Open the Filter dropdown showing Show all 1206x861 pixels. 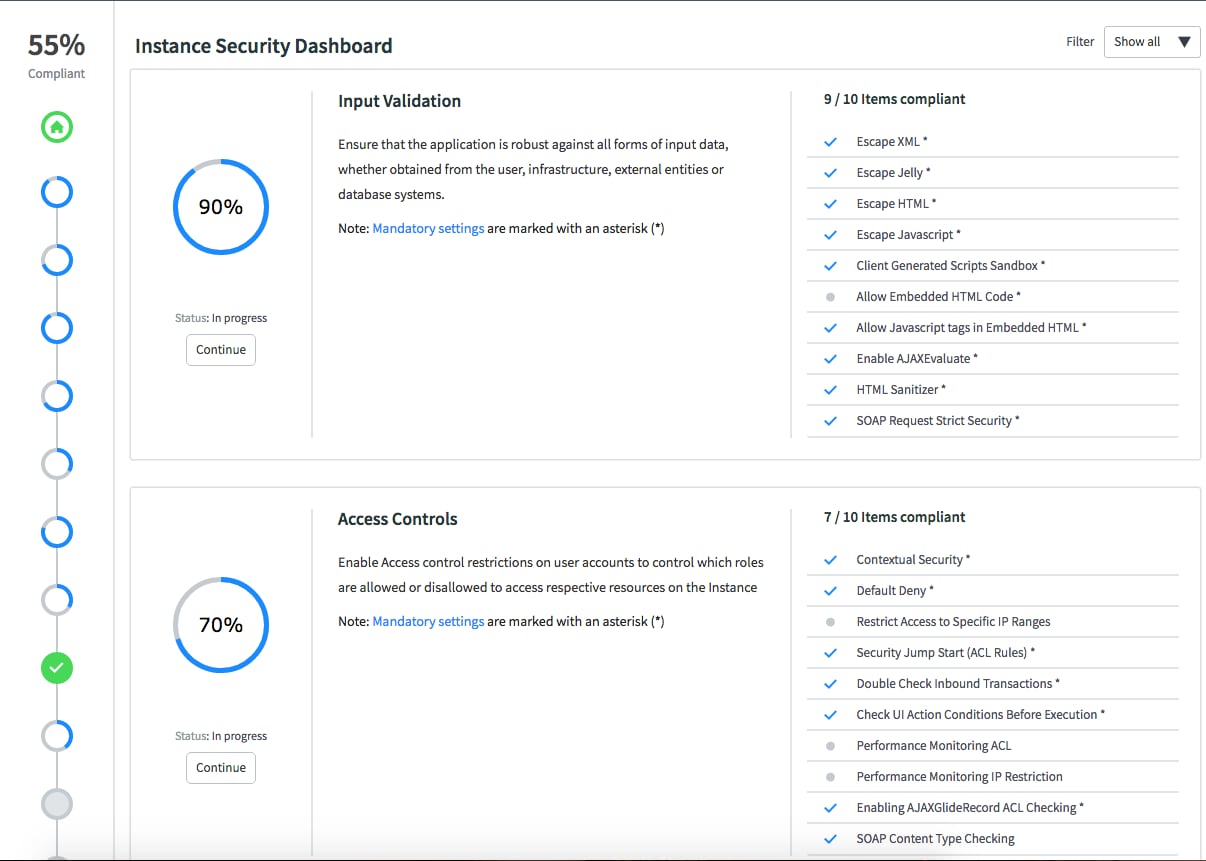pos(1151,42)
